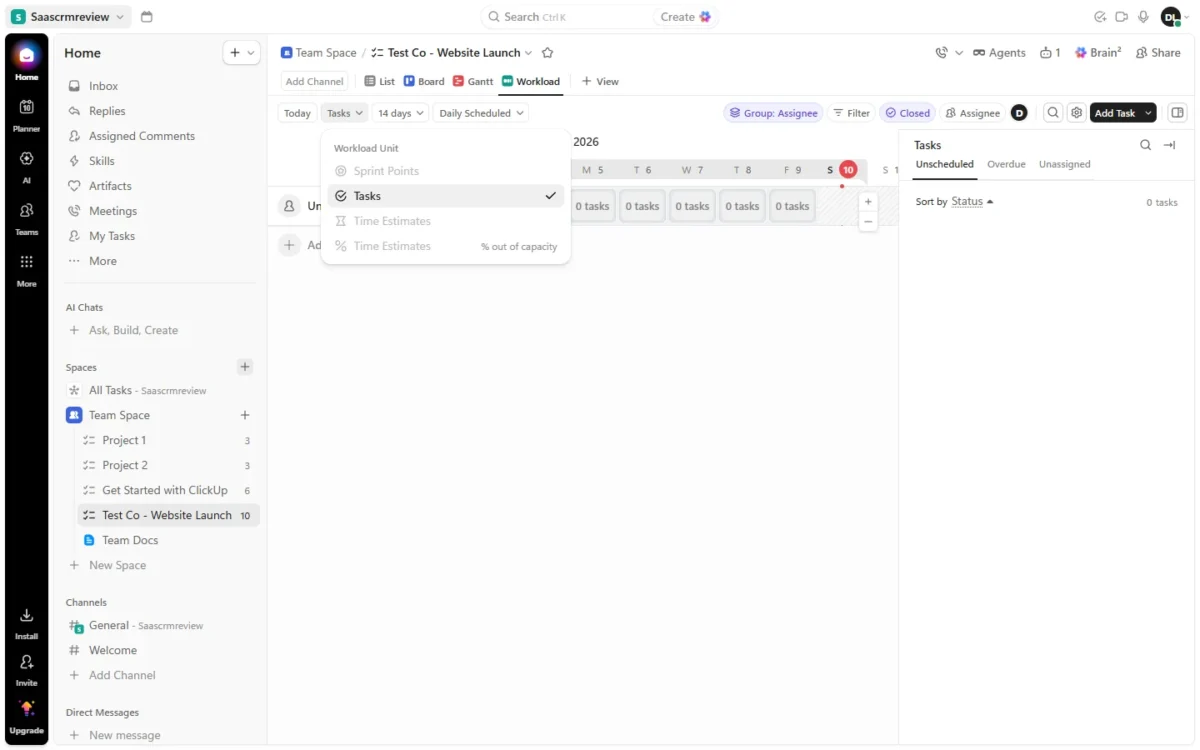The image size is (1200, 750).
Task: Open the Unassigned tab
Action: coord(1064,164)
